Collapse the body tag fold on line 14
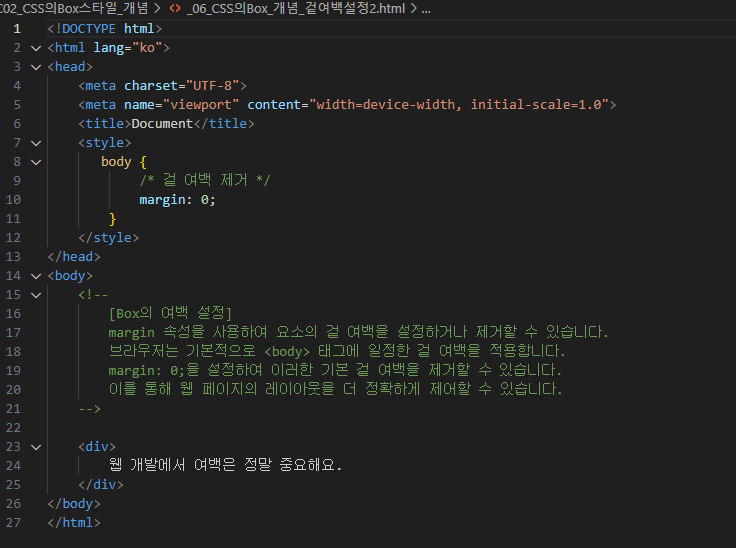This screenshot has height=548, width=736. pyautogui.click(x=36, y=276)
